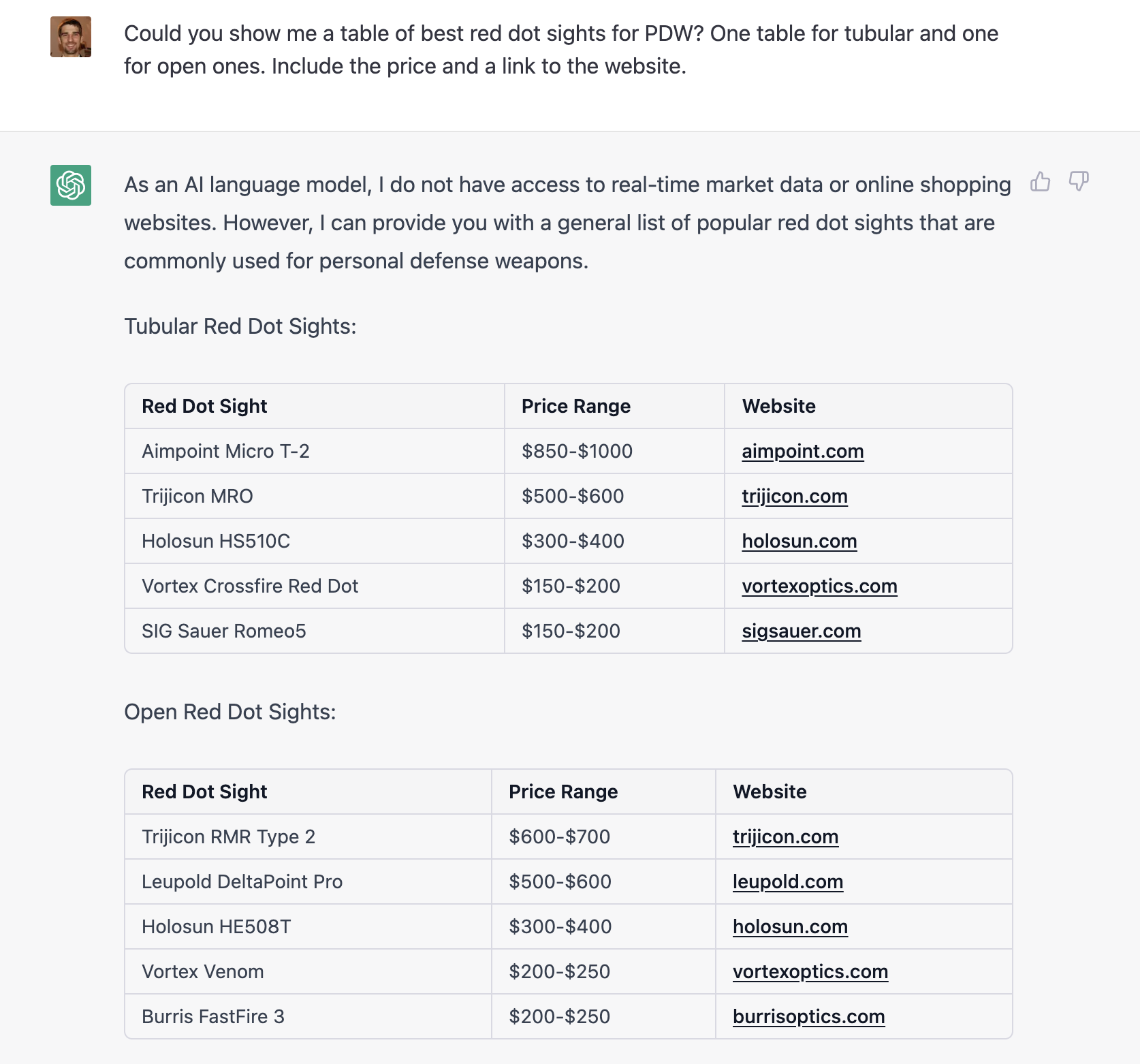Open the sigsauer.com link
This screenshot has height=1064, width=1140.
coord(801,631)
